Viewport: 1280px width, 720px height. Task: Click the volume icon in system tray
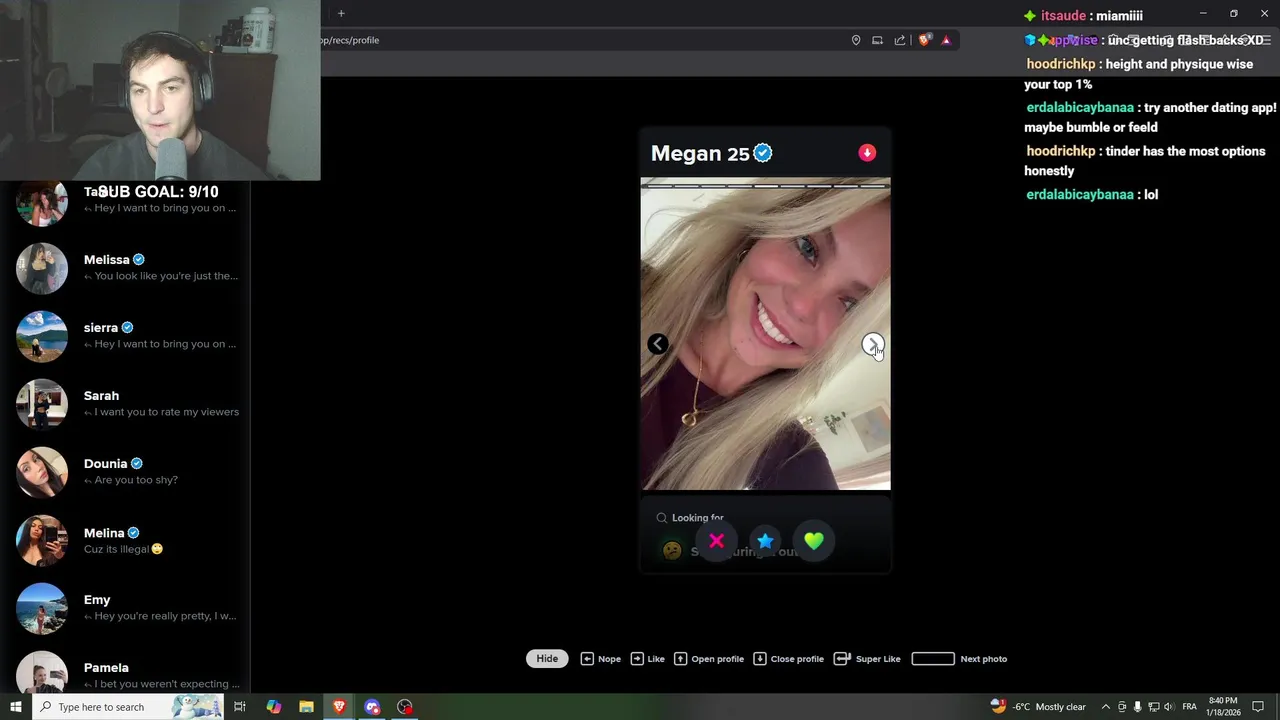(1168, 707)
